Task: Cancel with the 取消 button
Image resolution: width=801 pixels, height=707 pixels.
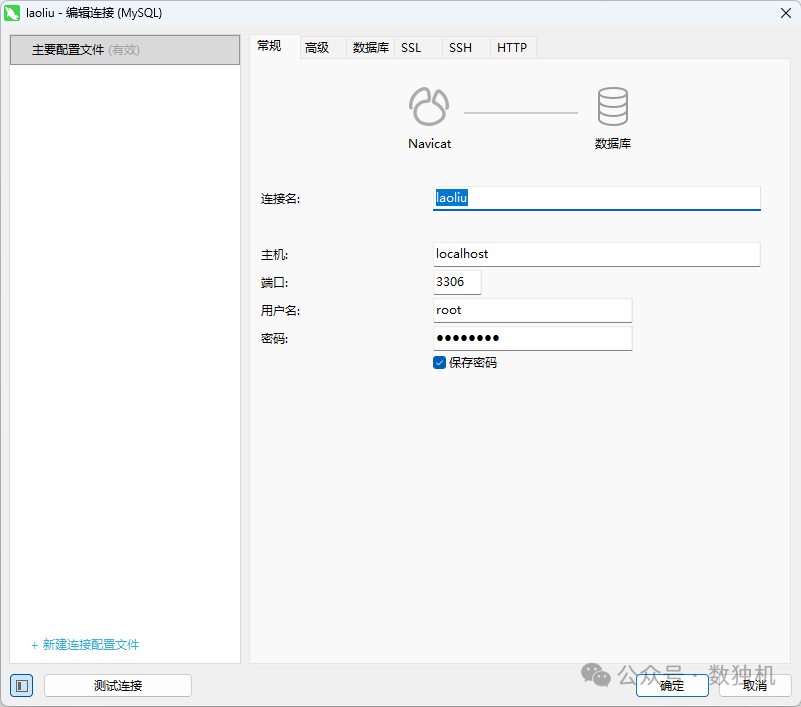Action: click(x=755, y=686)
